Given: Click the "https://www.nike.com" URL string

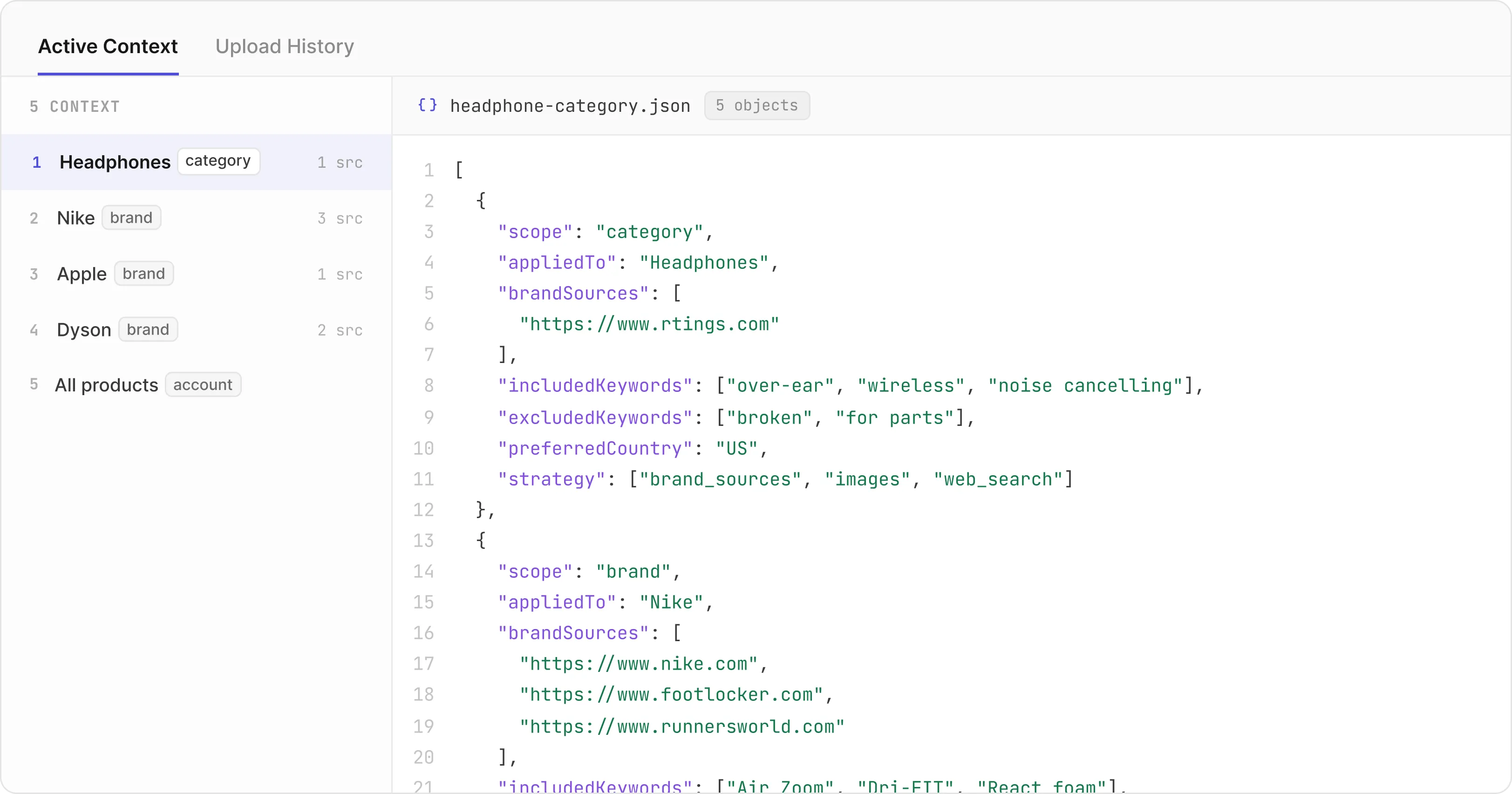Looking at the screenshot, I should 639,664.
